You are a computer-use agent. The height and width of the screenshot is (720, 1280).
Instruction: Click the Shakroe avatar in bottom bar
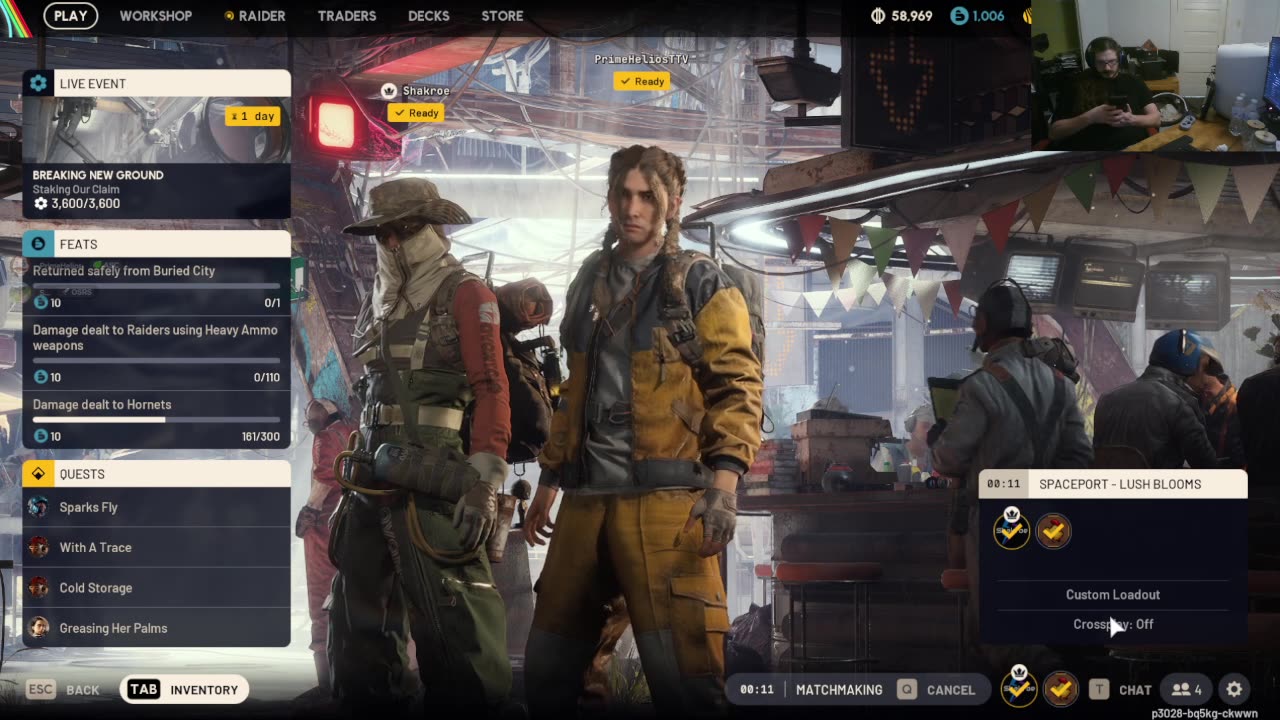coord(1019,687)
